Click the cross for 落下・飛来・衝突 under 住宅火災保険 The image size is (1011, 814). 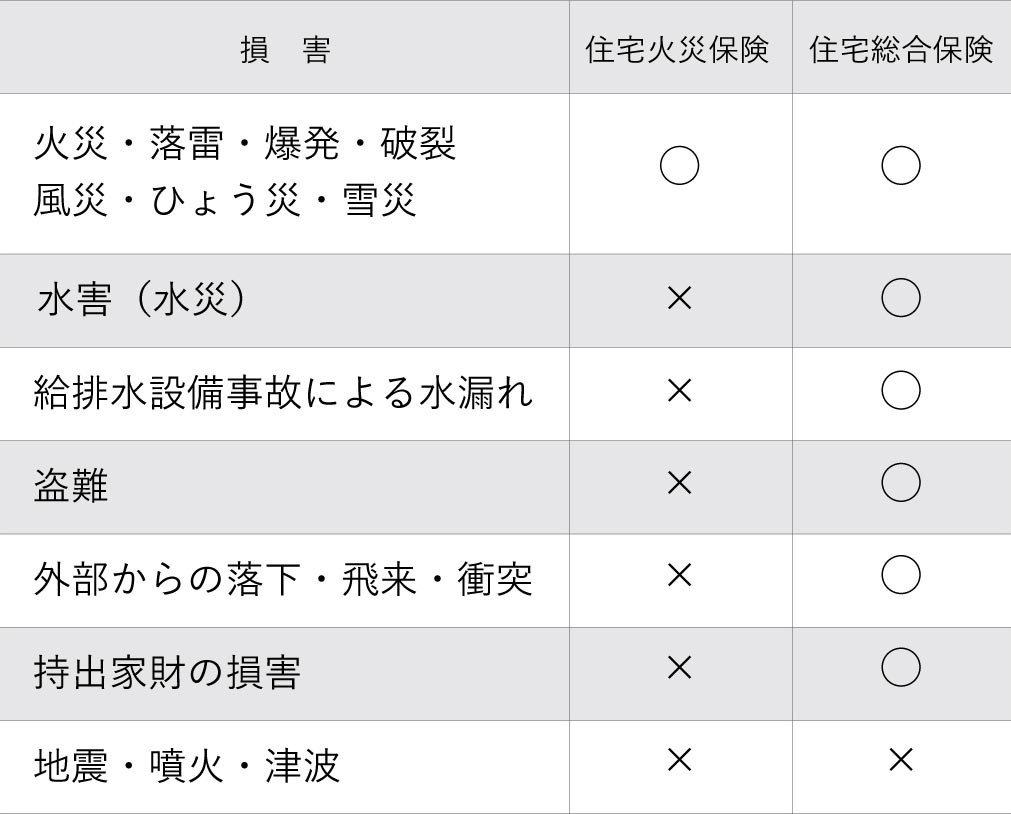coord(680,575)
